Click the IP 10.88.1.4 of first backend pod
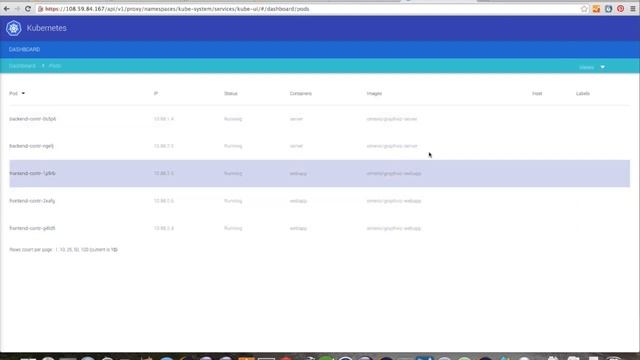640x360 pixels. (x=164, y=119)
